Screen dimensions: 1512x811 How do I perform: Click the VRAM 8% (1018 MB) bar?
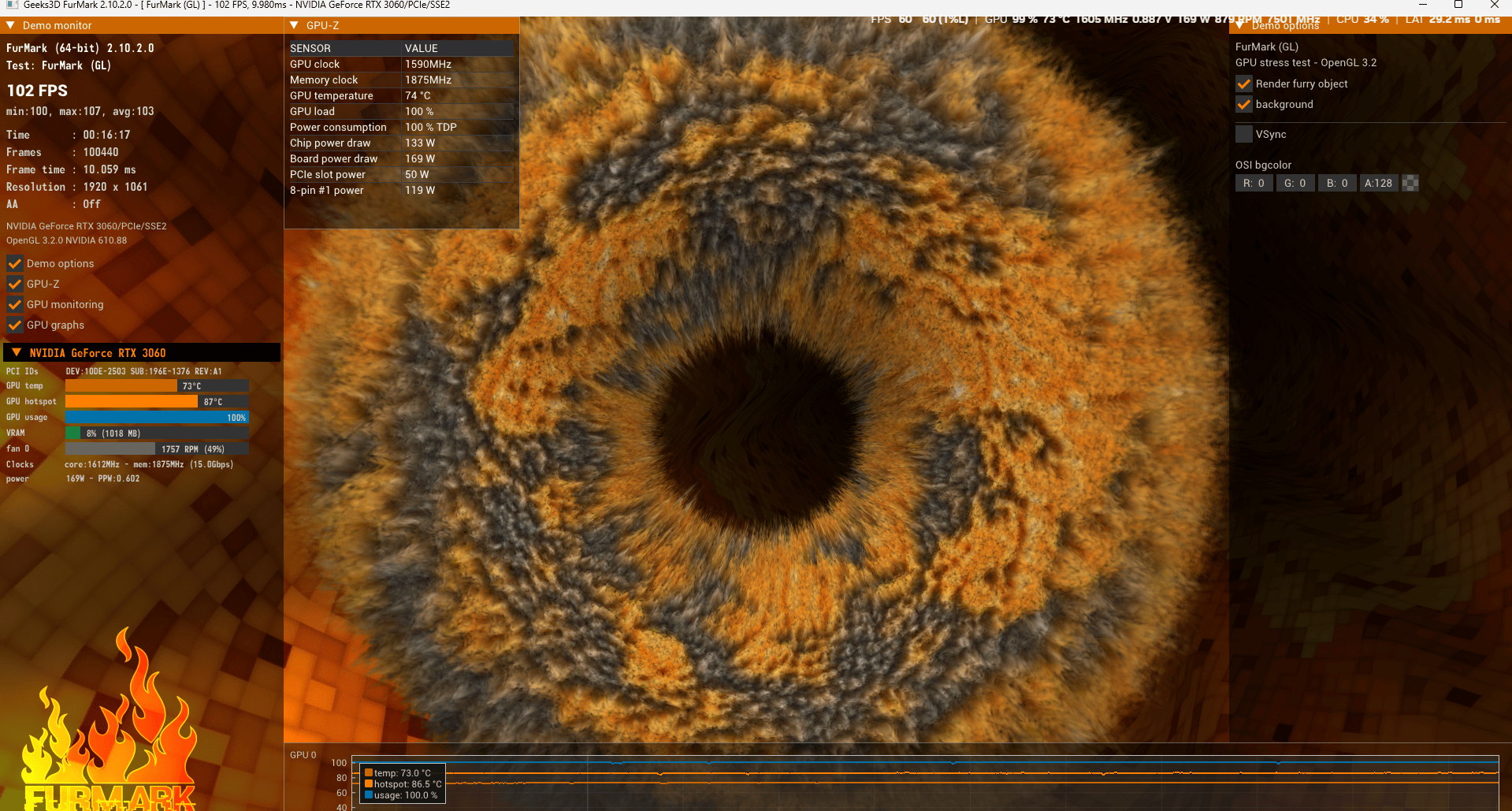coord(157,433)
